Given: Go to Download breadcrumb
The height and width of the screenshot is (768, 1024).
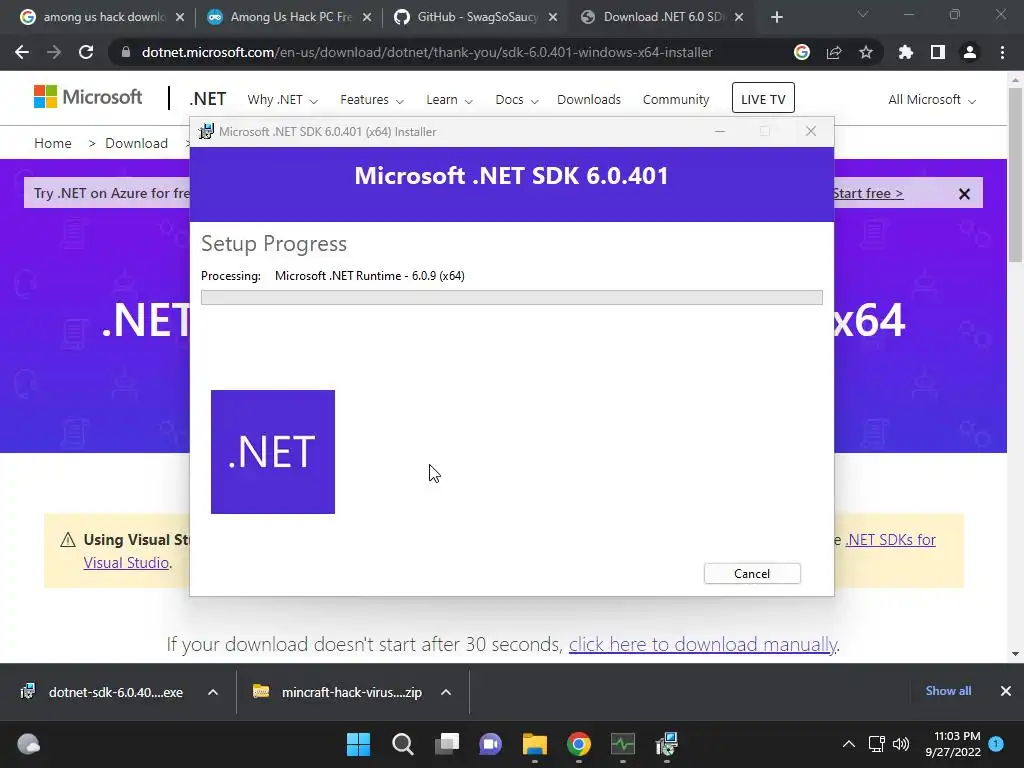Looking at the screenshot, I should [136, 143].
